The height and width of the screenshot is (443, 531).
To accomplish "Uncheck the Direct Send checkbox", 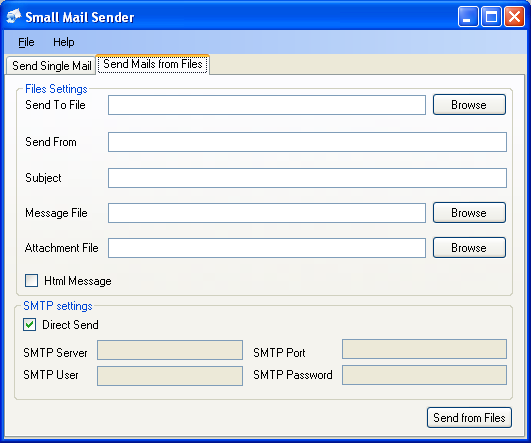I will (x=29, y=324).
